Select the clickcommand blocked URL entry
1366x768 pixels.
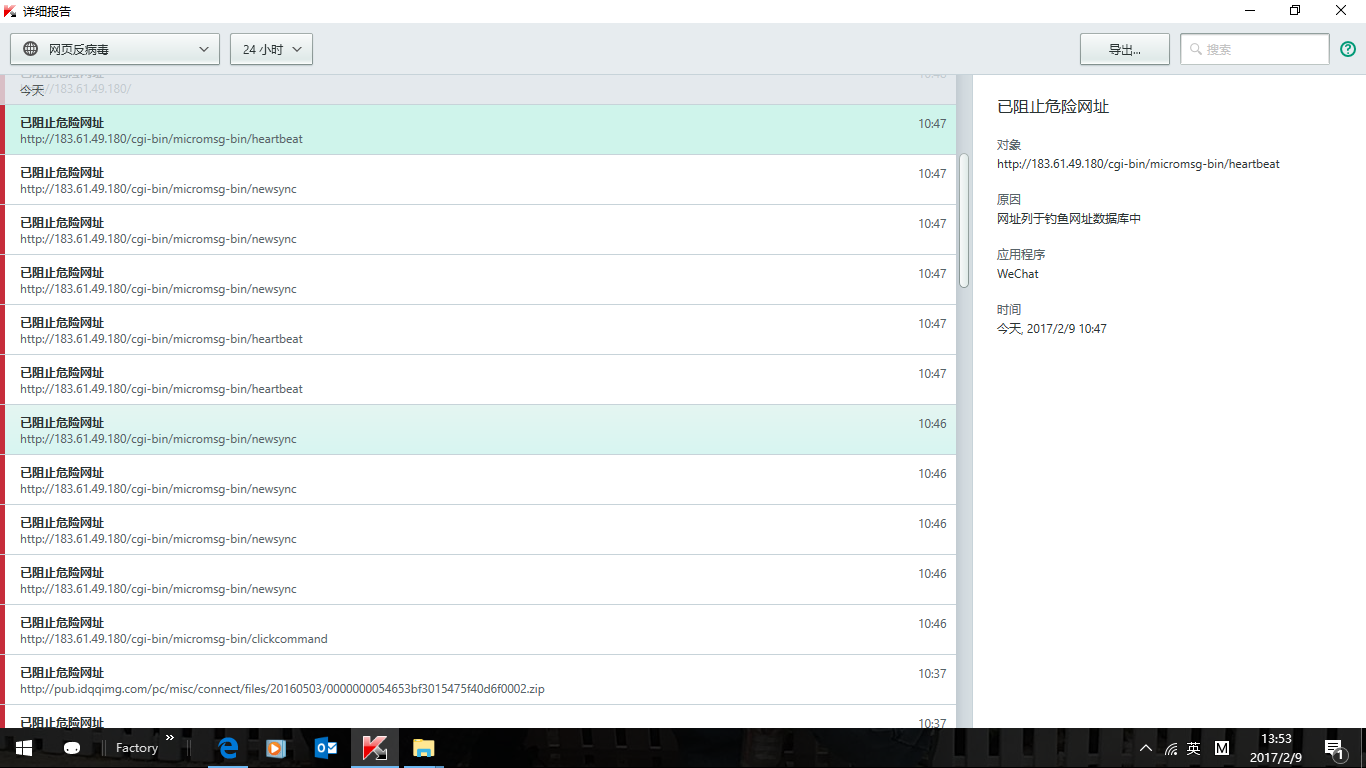point(480,630)
